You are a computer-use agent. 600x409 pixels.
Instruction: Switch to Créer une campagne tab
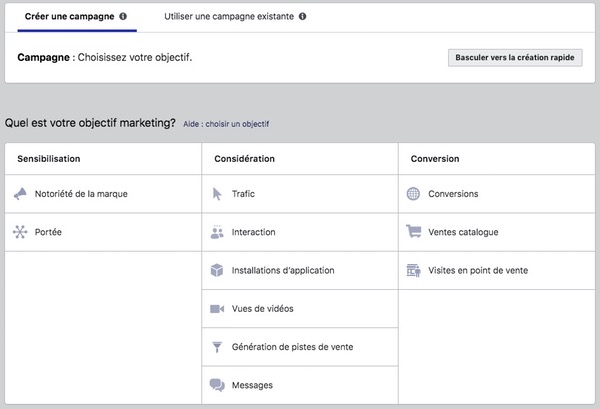pos(68,16)
